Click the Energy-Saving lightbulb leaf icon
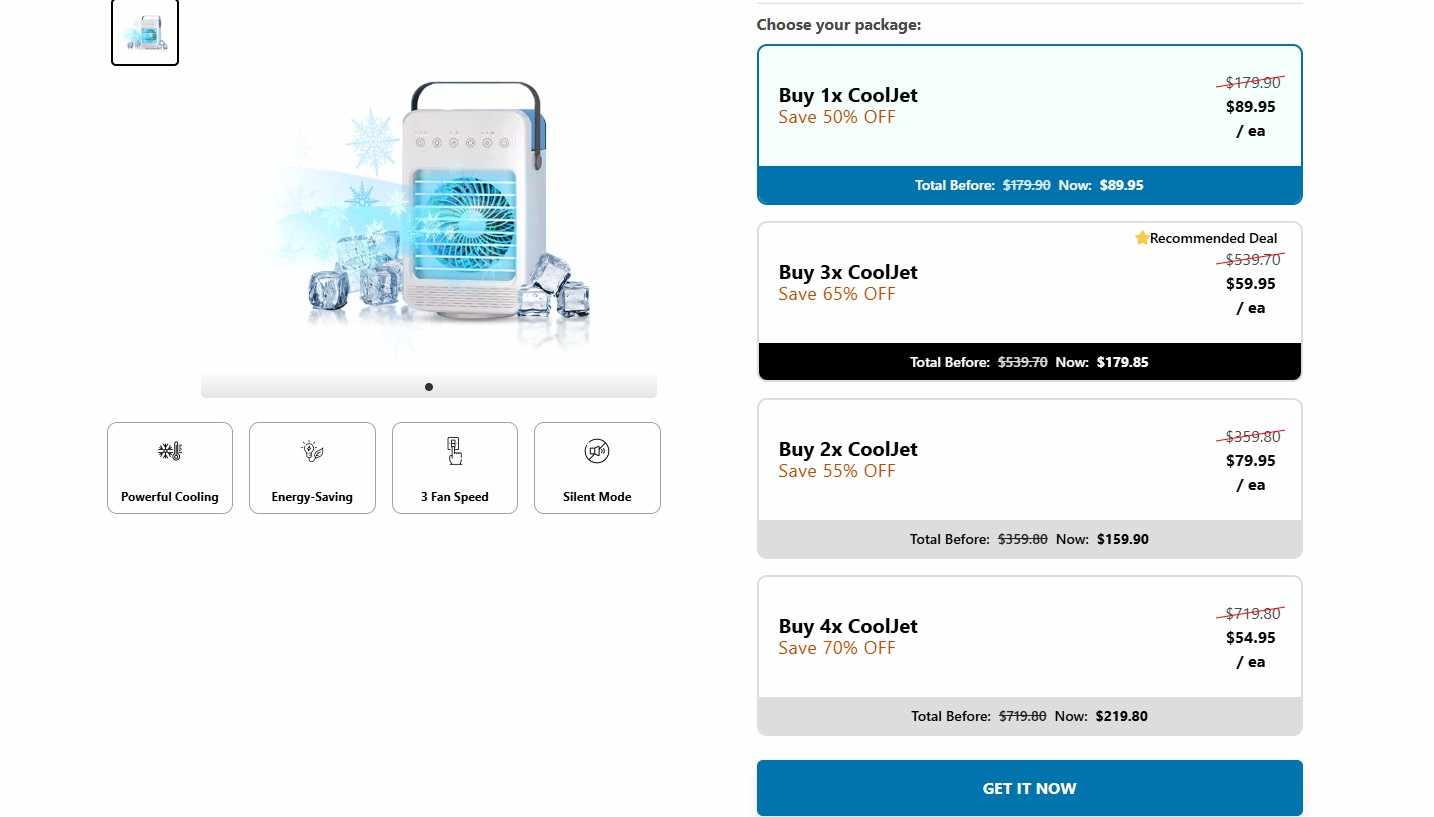This screenshot has height=817, width=1434. click(312, 451)
